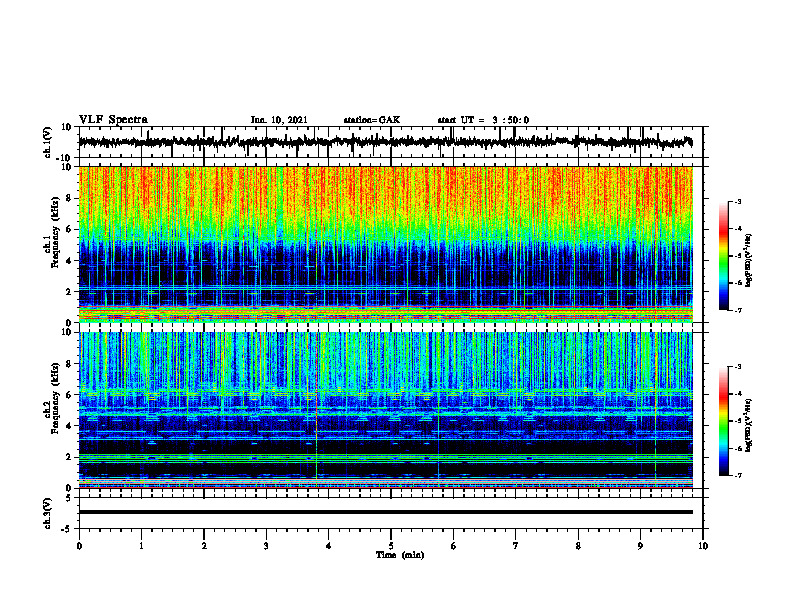792x612 pixels.
Task: Click the ch.1 spectrogram color scale bar
Action: [724, 256]
